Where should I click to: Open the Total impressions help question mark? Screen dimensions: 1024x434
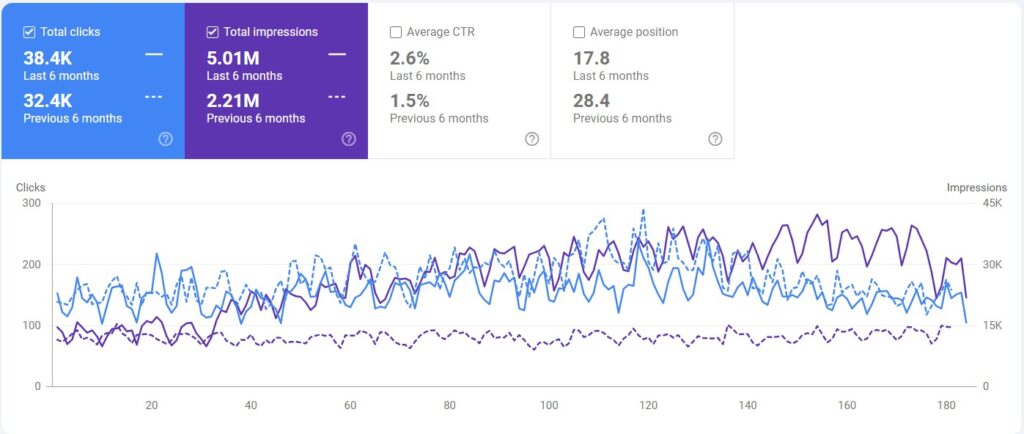348,139
